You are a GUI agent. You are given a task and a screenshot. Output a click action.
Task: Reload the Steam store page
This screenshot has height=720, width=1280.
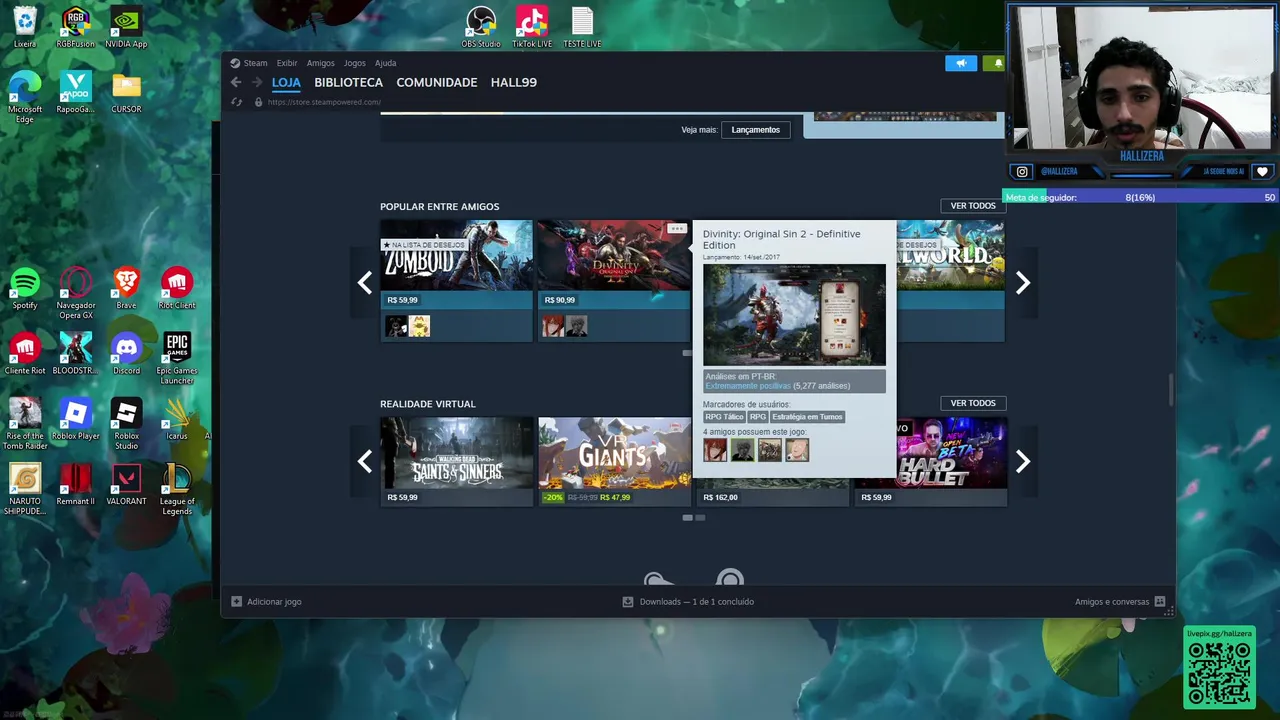point(236,102)
